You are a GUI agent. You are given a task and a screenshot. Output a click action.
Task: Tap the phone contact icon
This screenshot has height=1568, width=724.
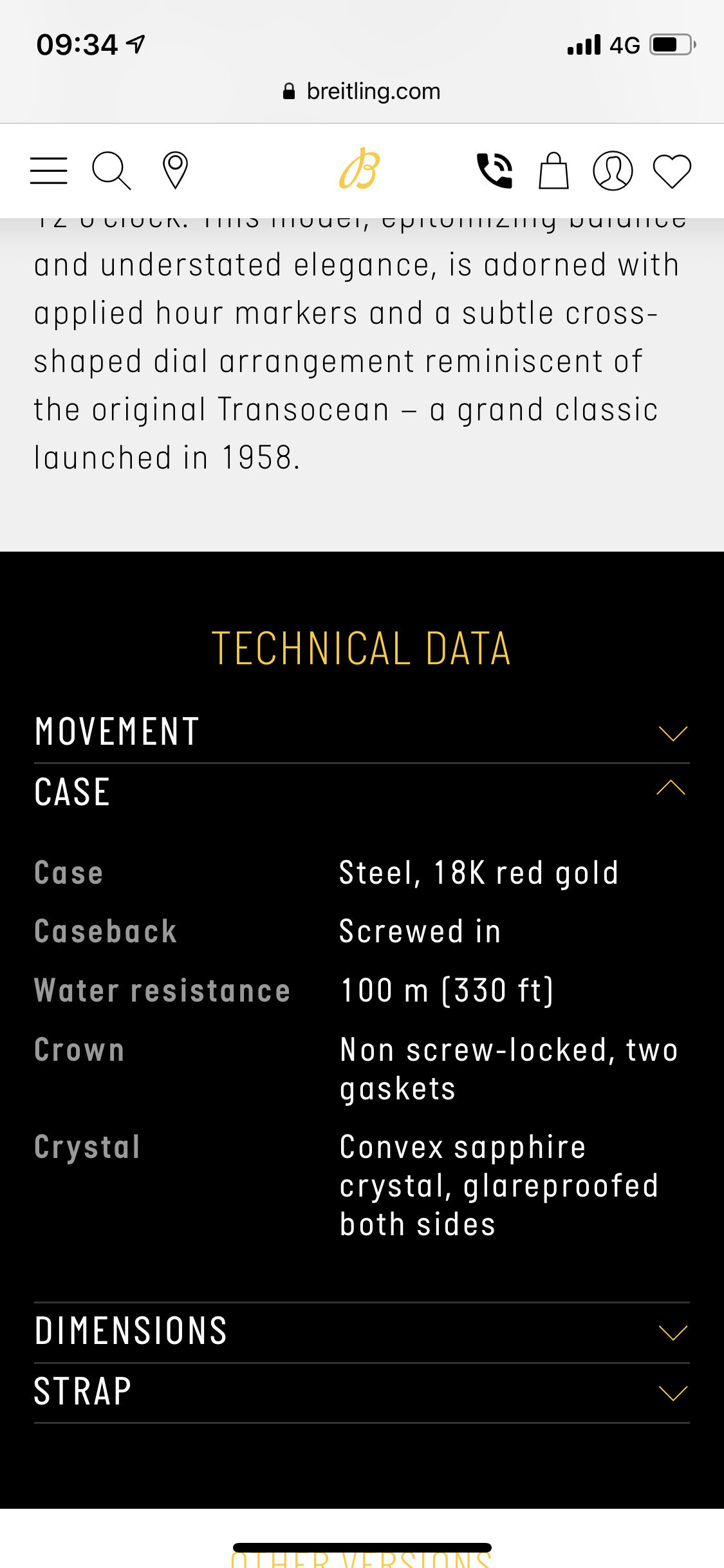pyautogui.click(x=494, y=171)
